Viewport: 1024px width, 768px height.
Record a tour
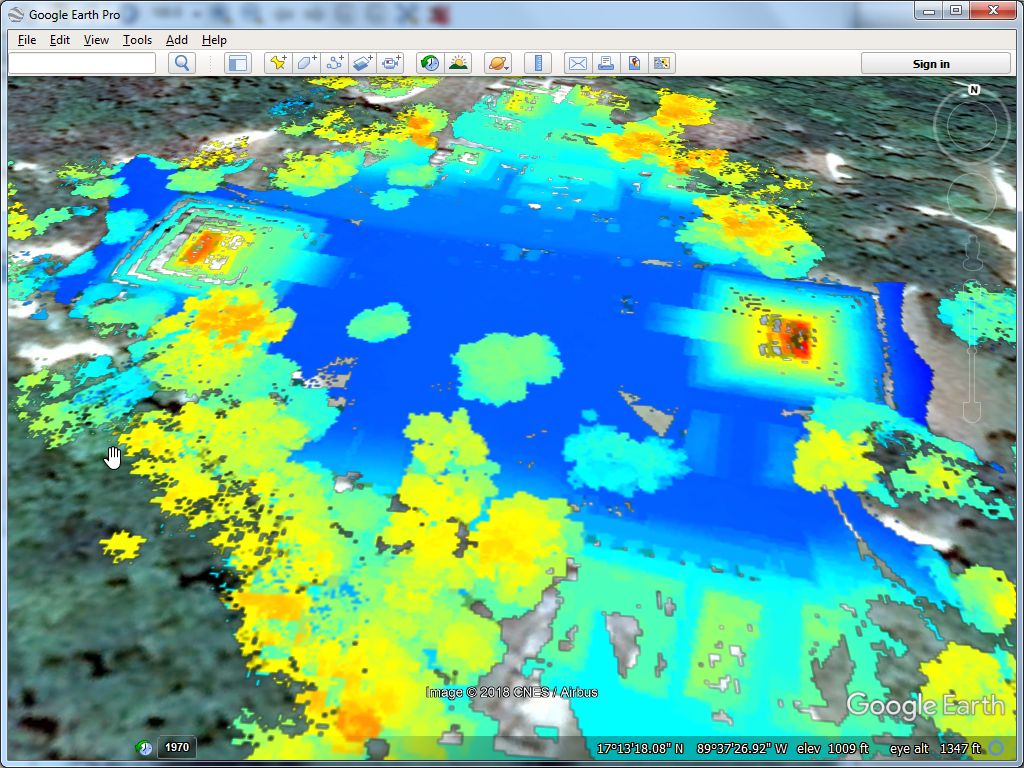tap(391, 63)
